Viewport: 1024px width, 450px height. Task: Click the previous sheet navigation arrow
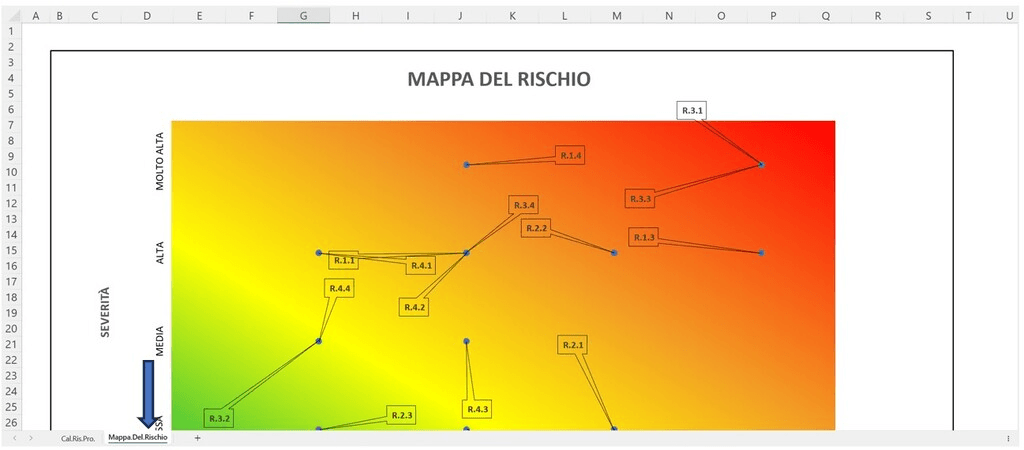(x=14, y=438)
